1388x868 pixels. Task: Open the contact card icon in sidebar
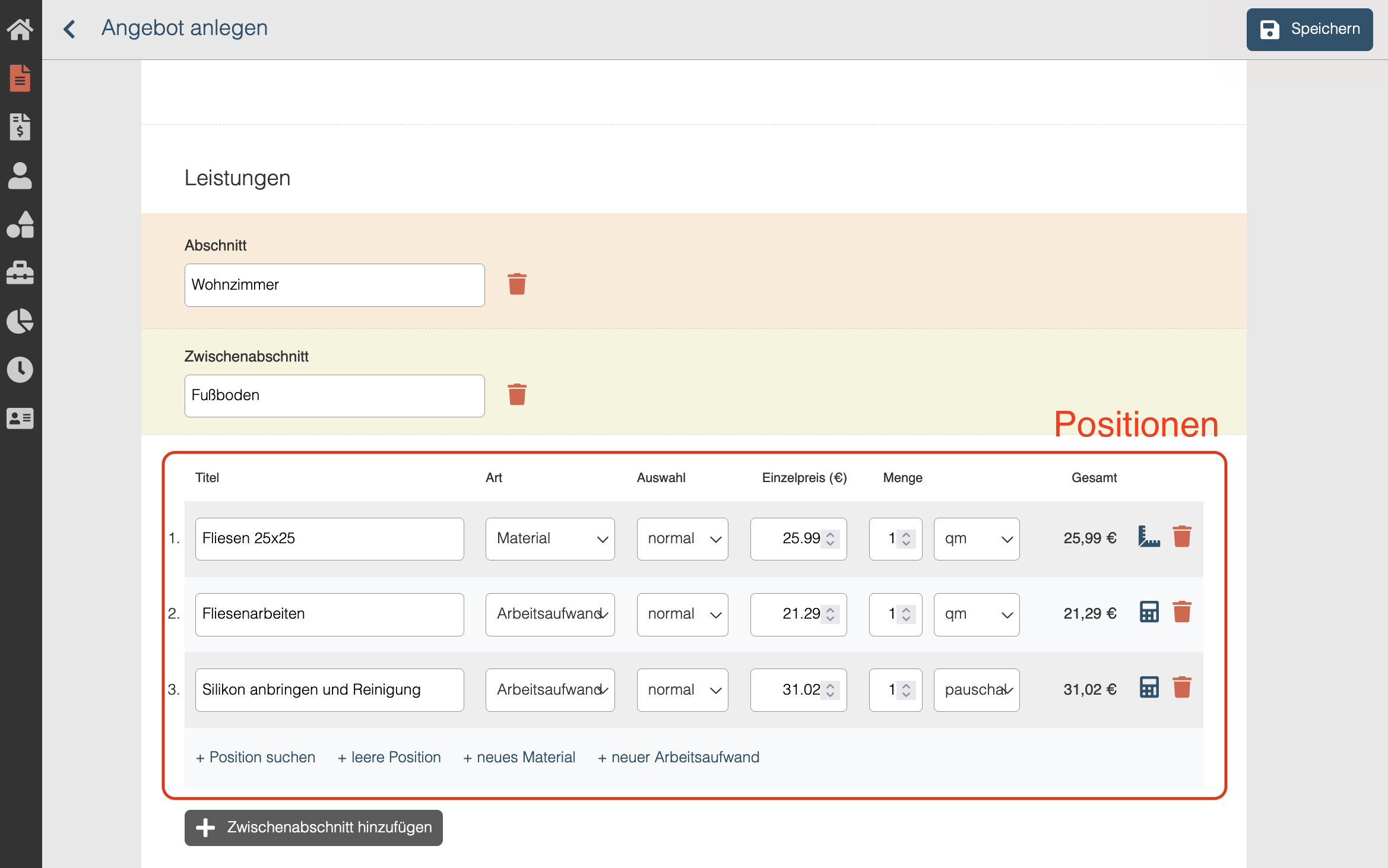tap(20, 419)
